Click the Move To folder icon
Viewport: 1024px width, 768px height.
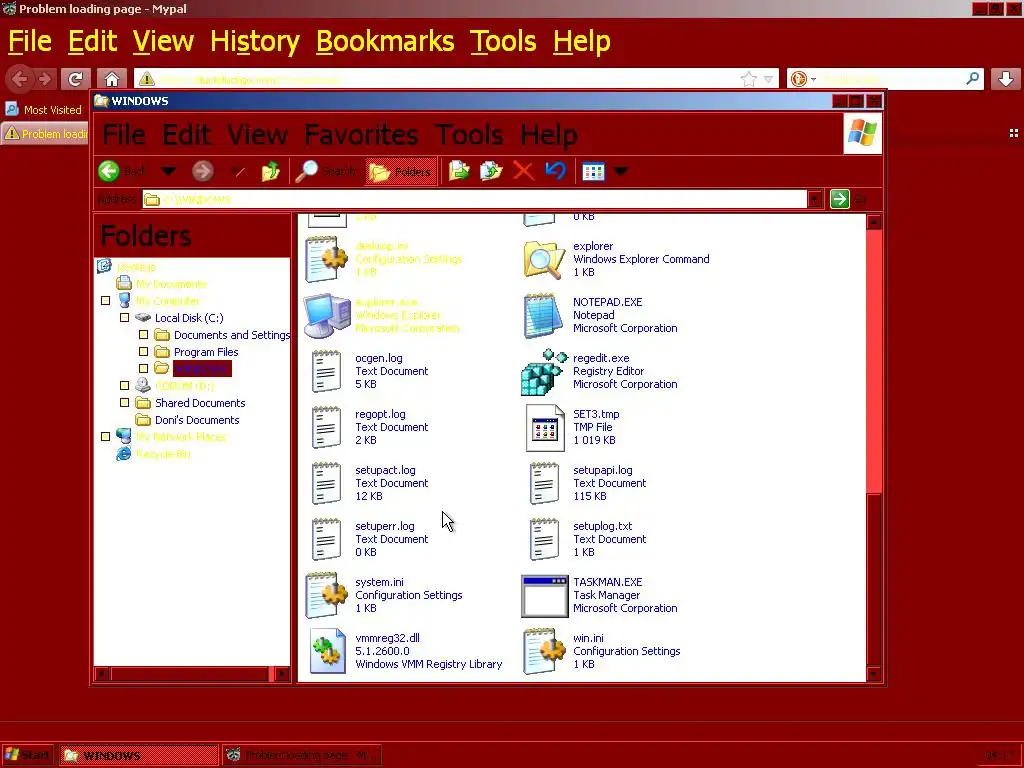459,171
